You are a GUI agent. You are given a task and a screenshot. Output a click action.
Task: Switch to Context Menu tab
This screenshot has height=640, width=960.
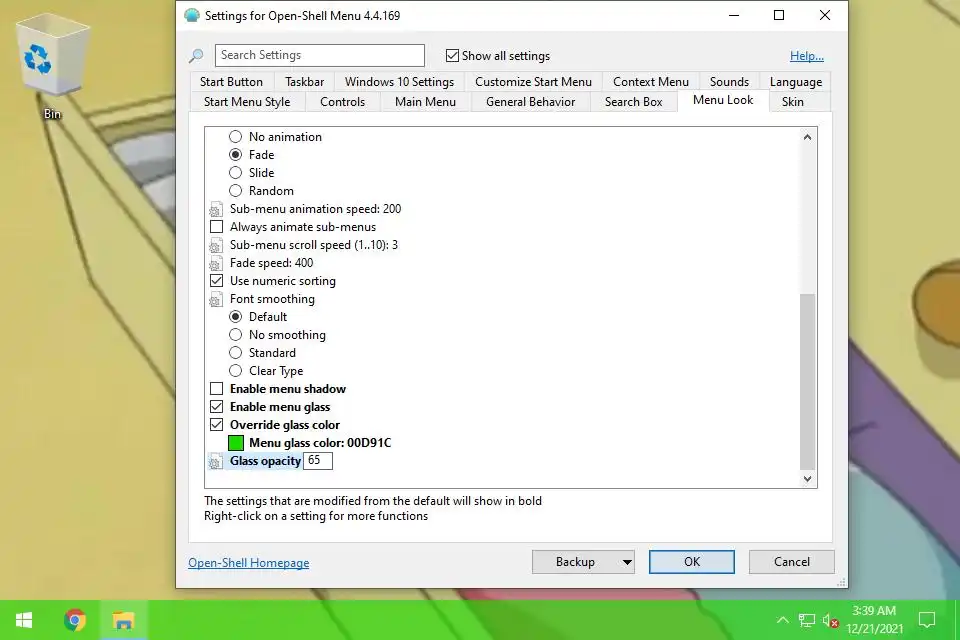click(x=651, y=81)
